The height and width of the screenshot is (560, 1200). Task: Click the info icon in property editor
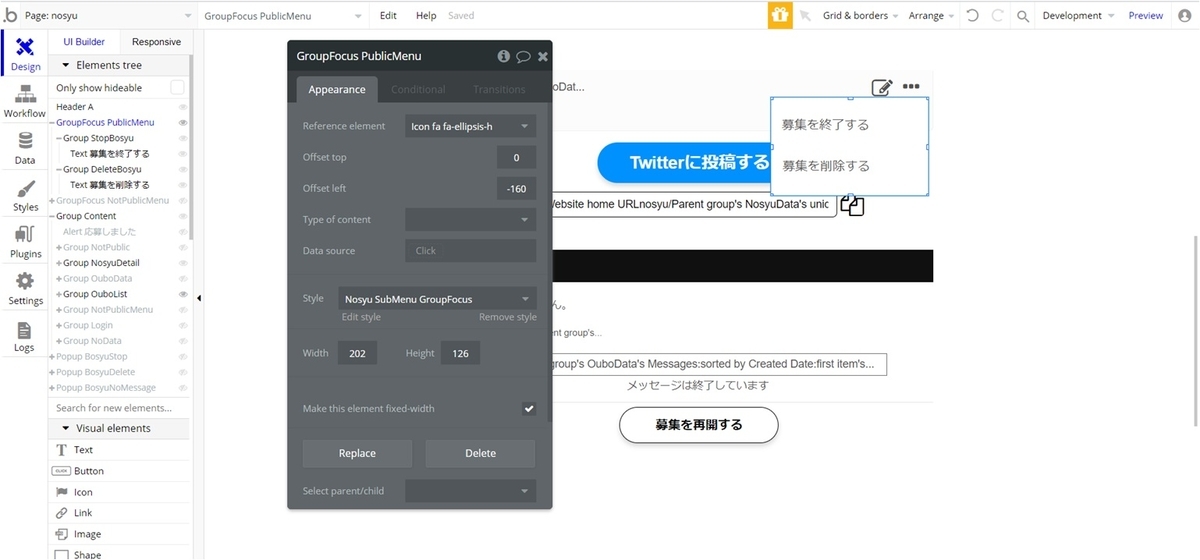click(504, 57)
